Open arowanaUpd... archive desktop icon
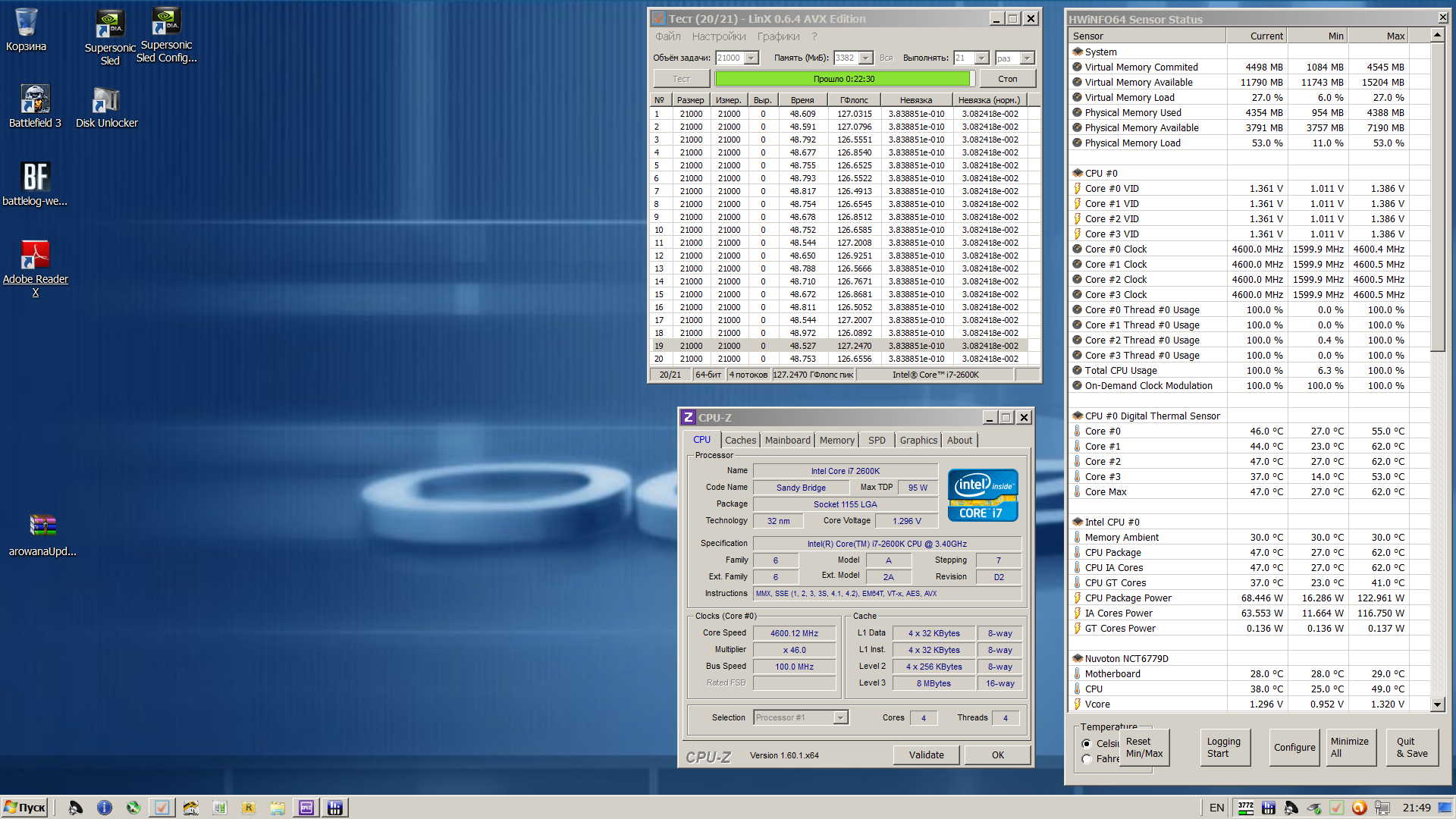The image size is (1456, 819). tap(42, 535)
